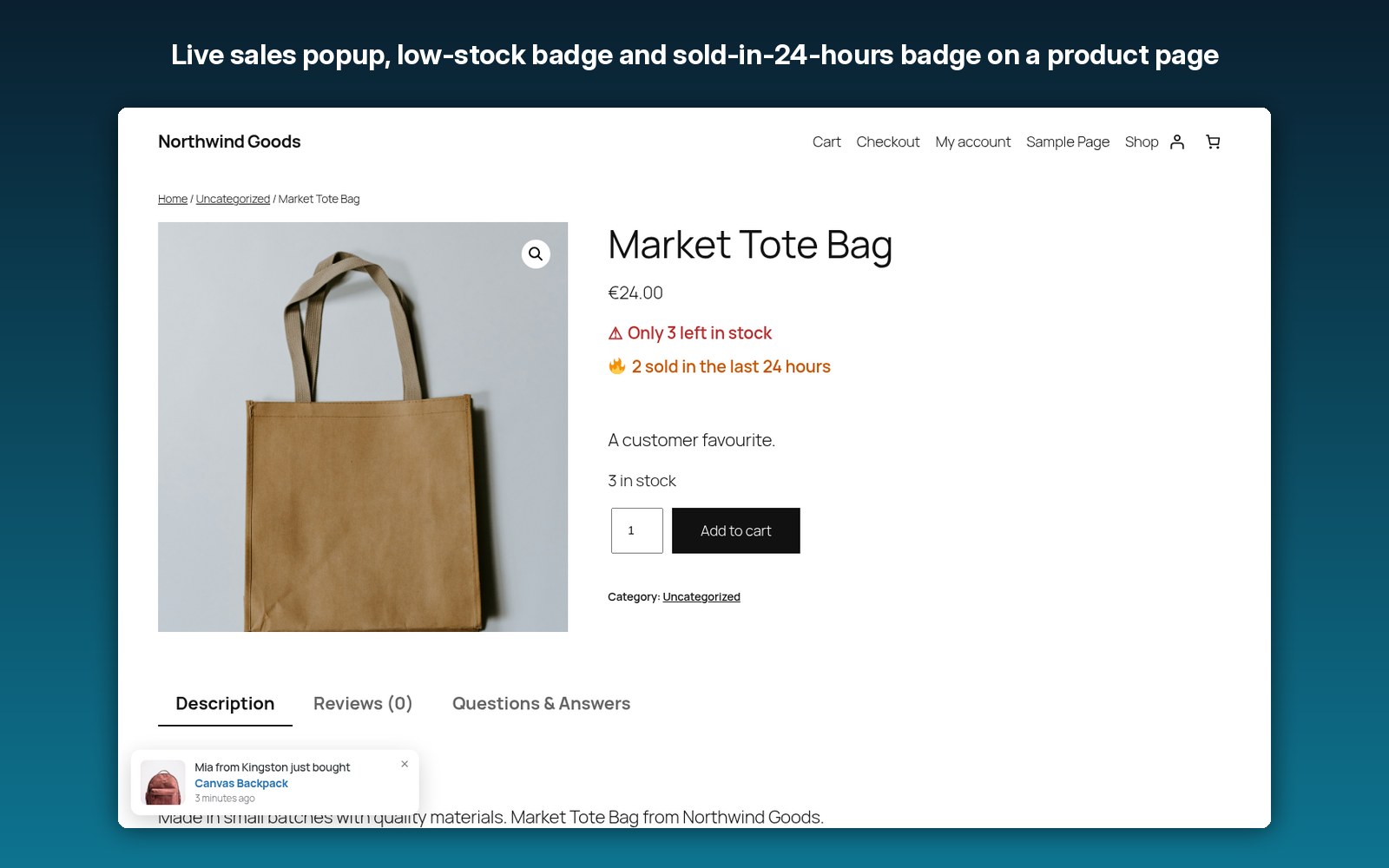Screen dimensions: 1389x868
Task: Open the Questions & Answers tab
Action: 541,704
